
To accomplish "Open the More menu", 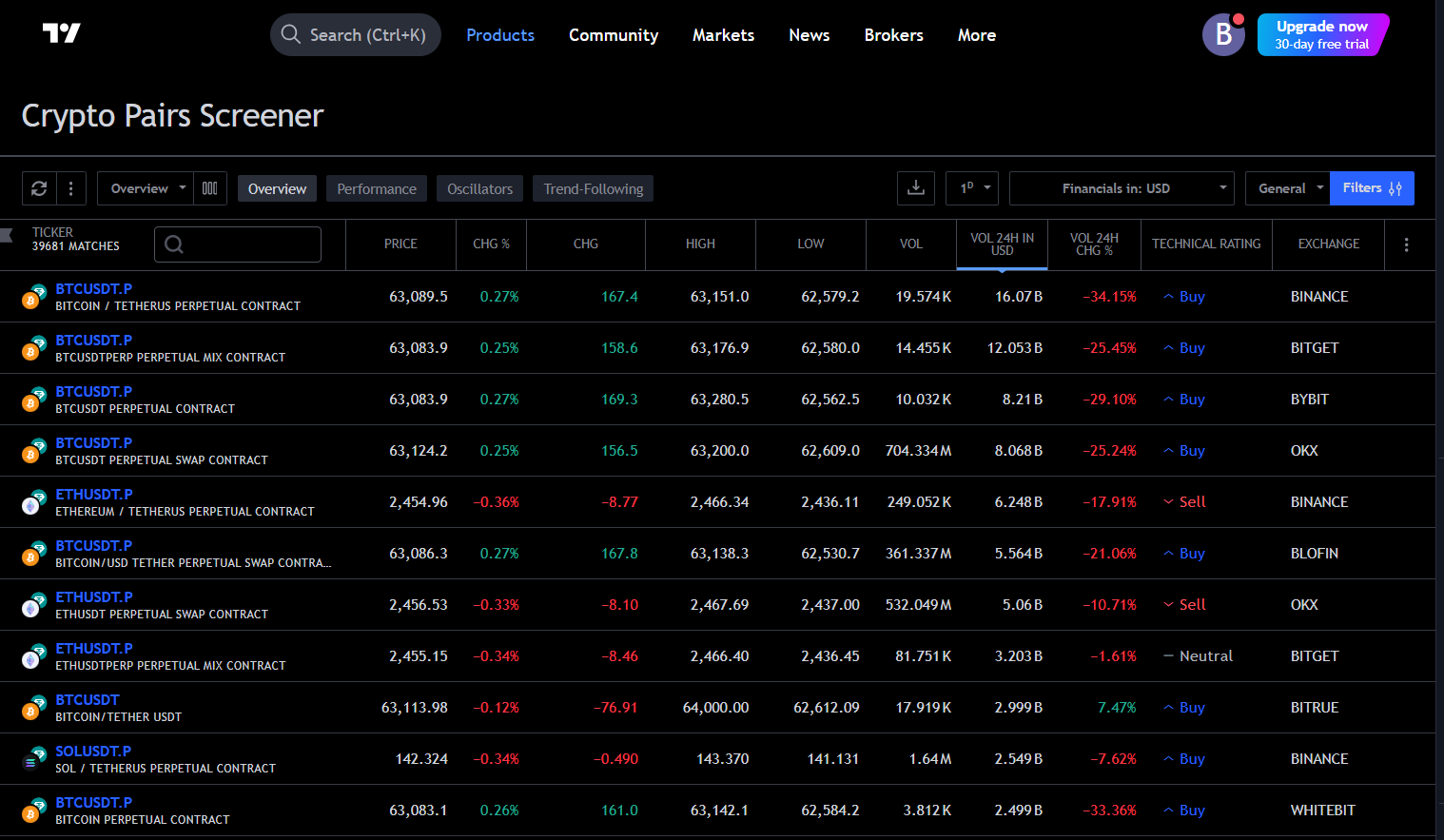I will (x=977, y=35).
